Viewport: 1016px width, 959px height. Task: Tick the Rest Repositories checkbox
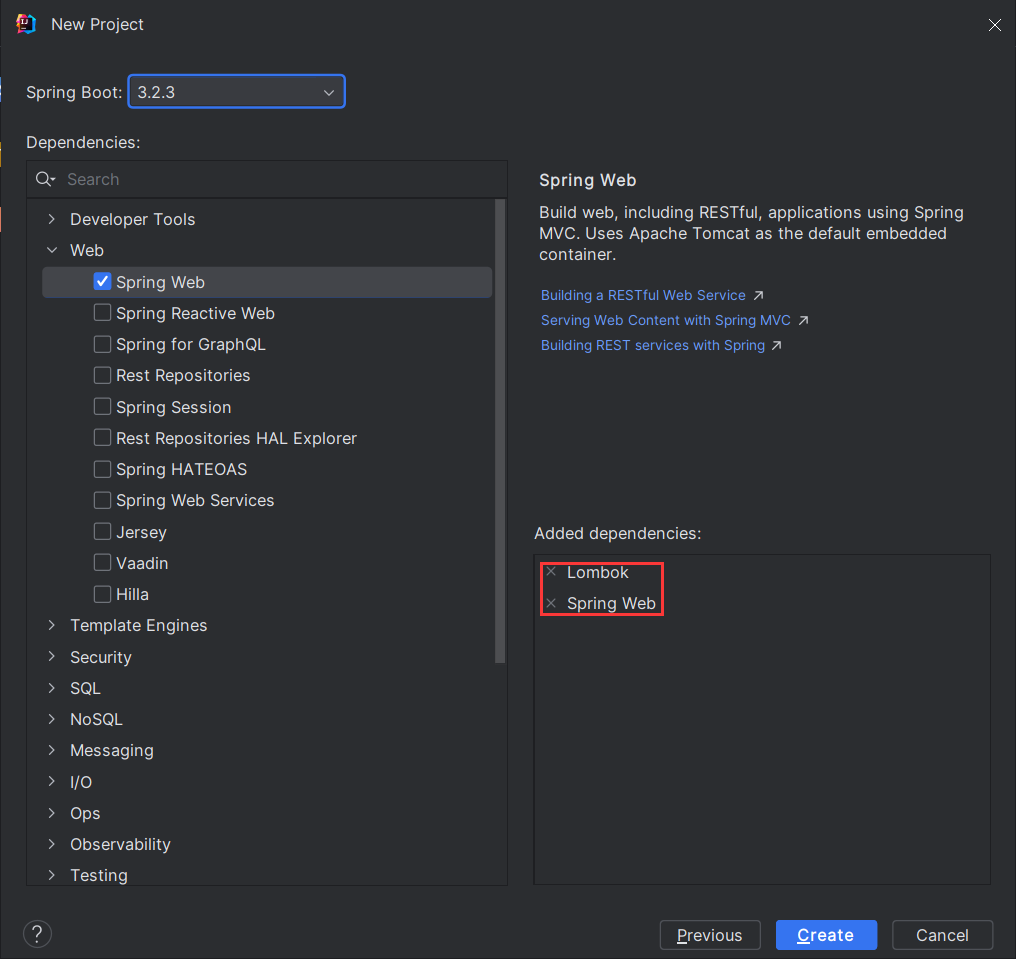102,375
